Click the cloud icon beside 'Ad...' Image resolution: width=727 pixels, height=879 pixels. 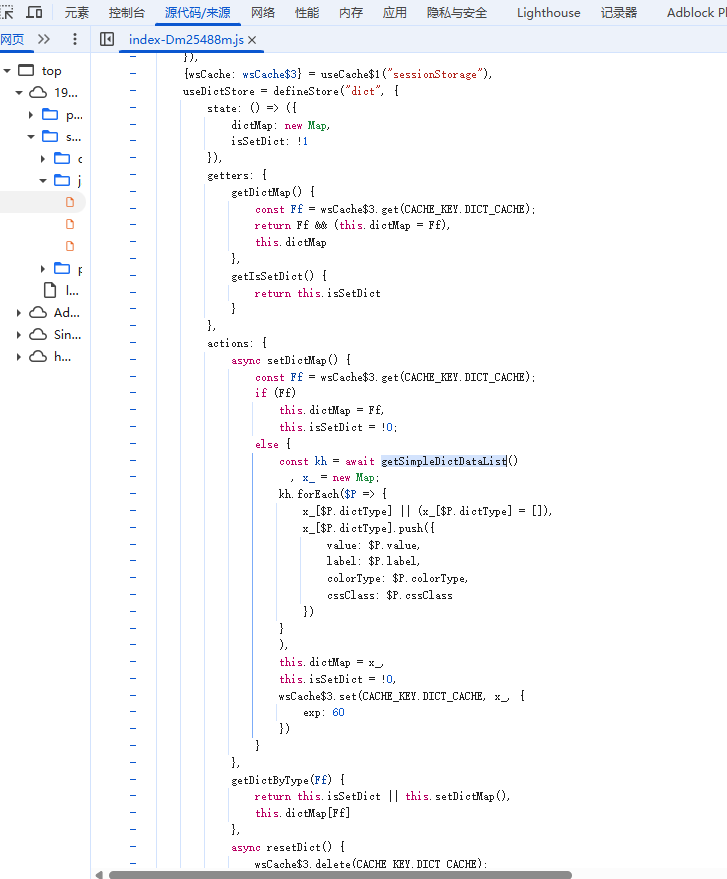click(38, 313)
